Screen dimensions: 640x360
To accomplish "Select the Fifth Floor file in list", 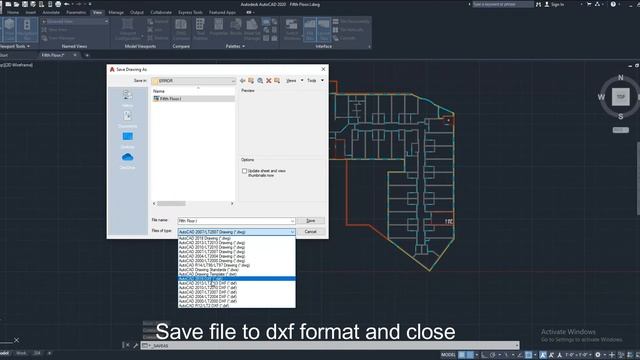I will pos(193,99).
